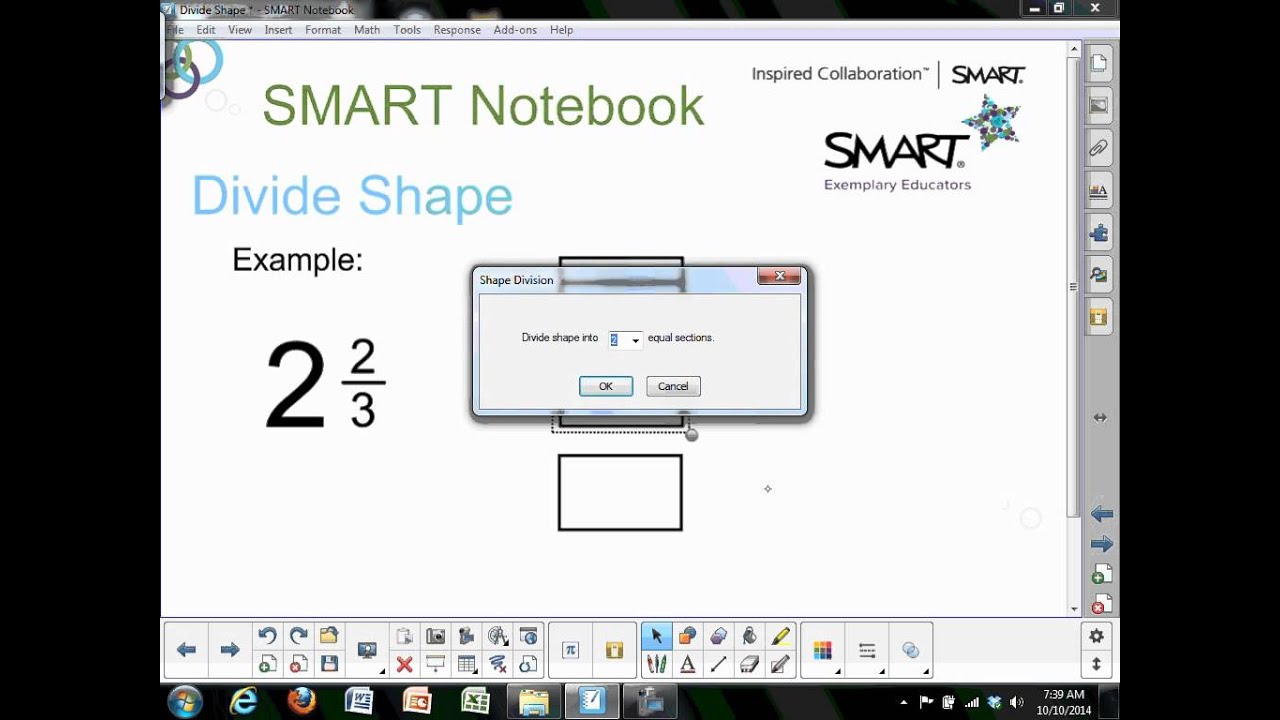Close the Shape Division dialog
The height and width of the screenshot is (720, 1280).
[779, 276]
